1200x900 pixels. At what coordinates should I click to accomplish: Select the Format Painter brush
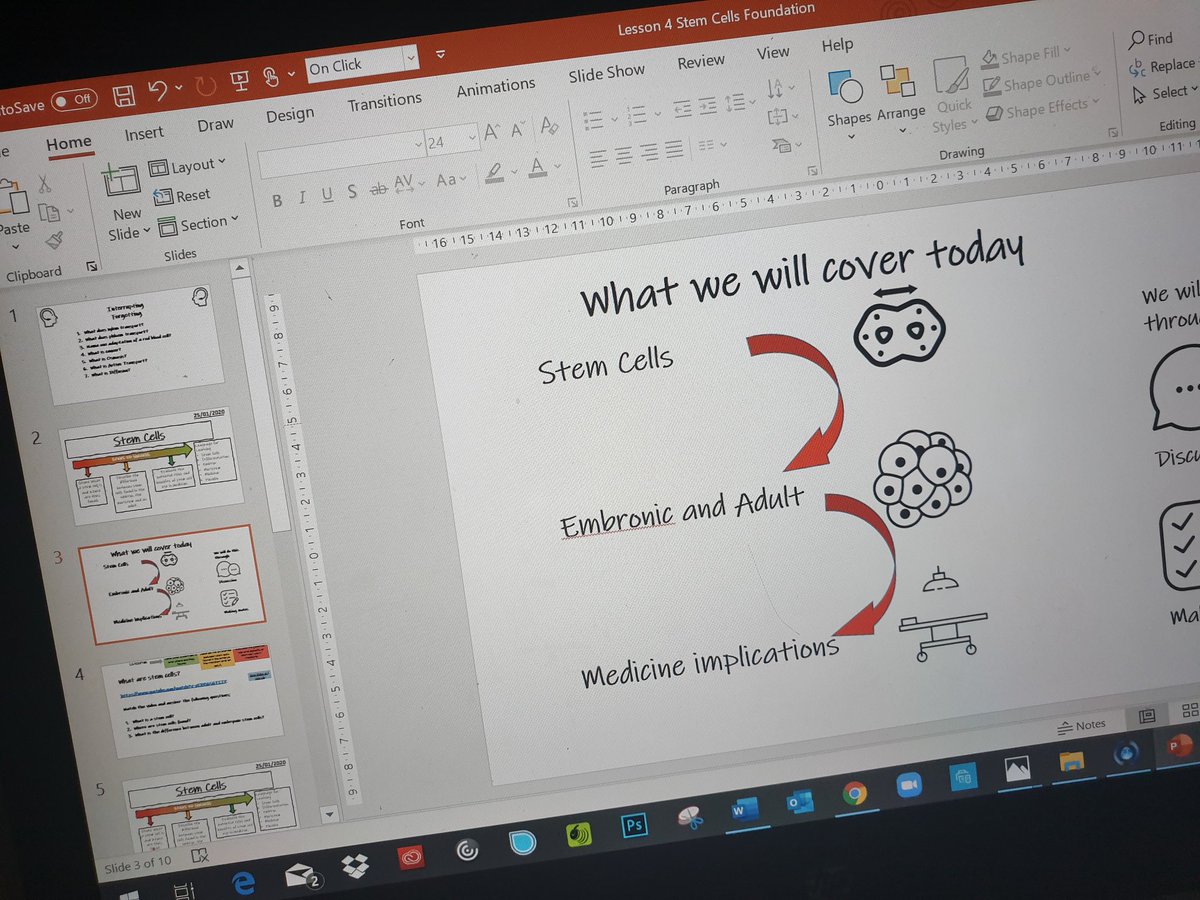tap(53, 241)
